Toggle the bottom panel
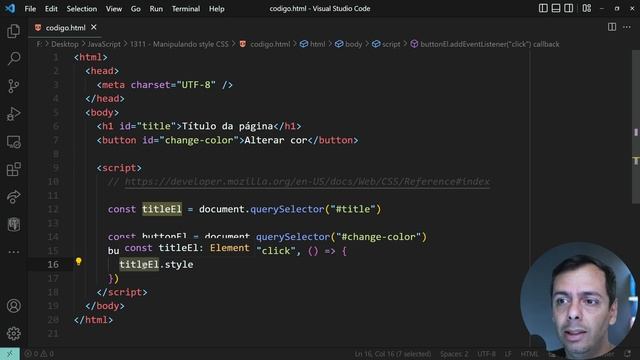640x360 pixels. (x=556, y=8)
